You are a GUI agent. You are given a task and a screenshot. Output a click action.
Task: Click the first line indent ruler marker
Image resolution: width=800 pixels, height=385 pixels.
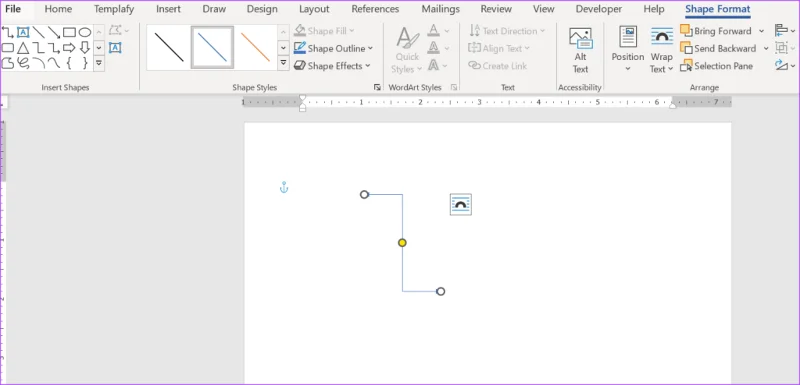303,97
